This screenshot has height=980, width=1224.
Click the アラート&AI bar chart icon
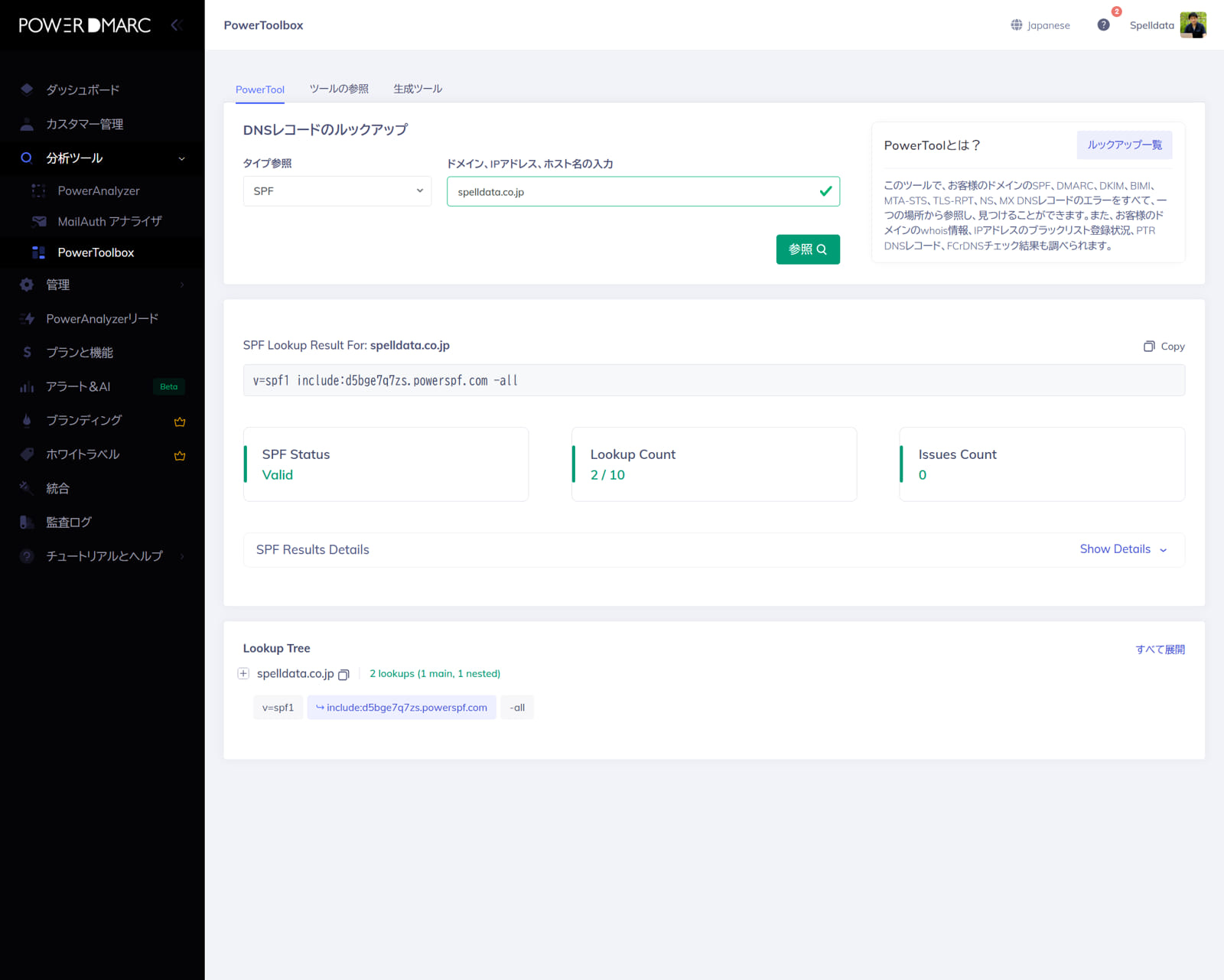(x=27, y=386)
